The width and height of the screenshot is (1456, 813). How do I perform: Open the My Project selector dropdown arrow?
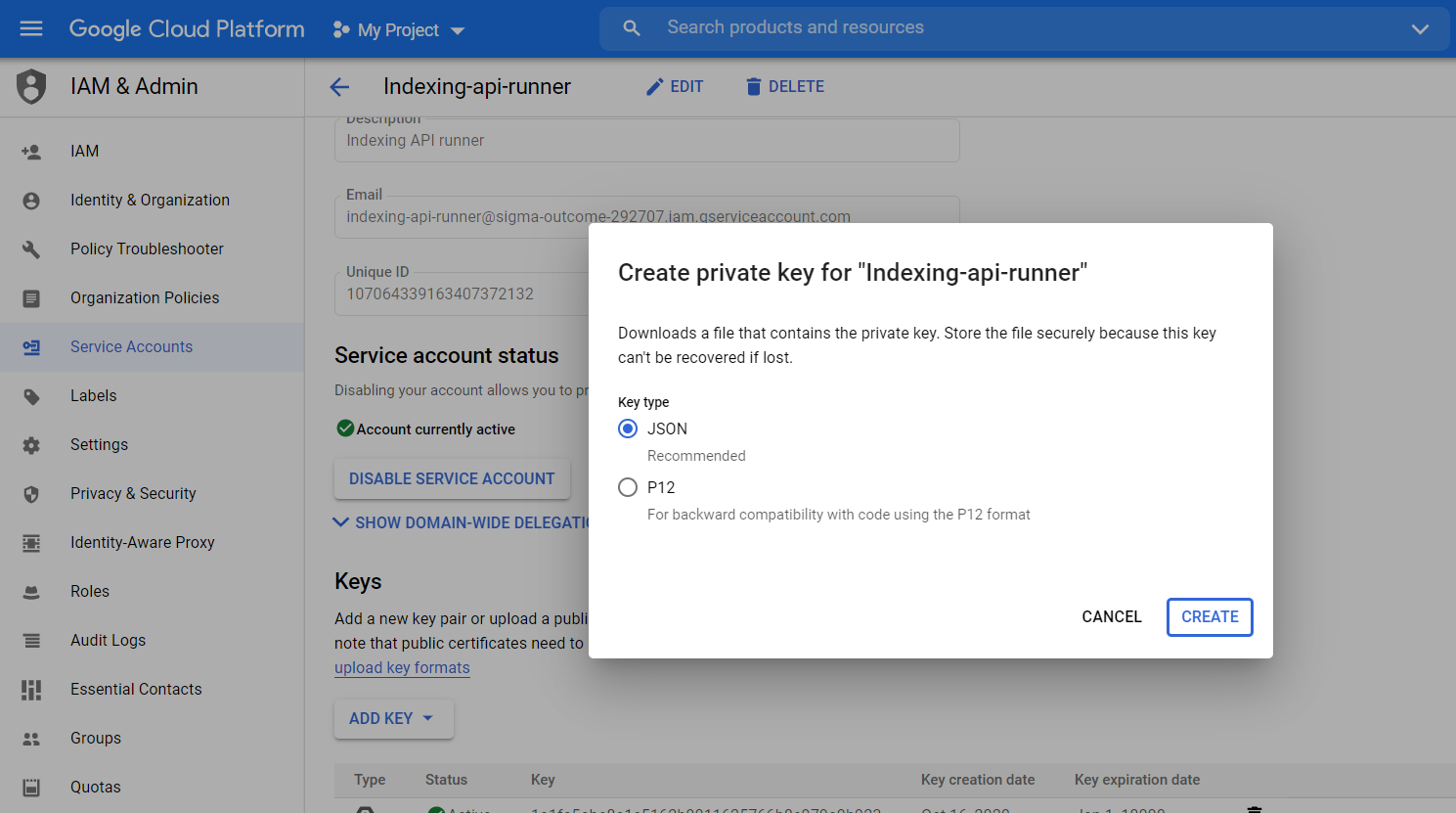click(x=458, y=30)
